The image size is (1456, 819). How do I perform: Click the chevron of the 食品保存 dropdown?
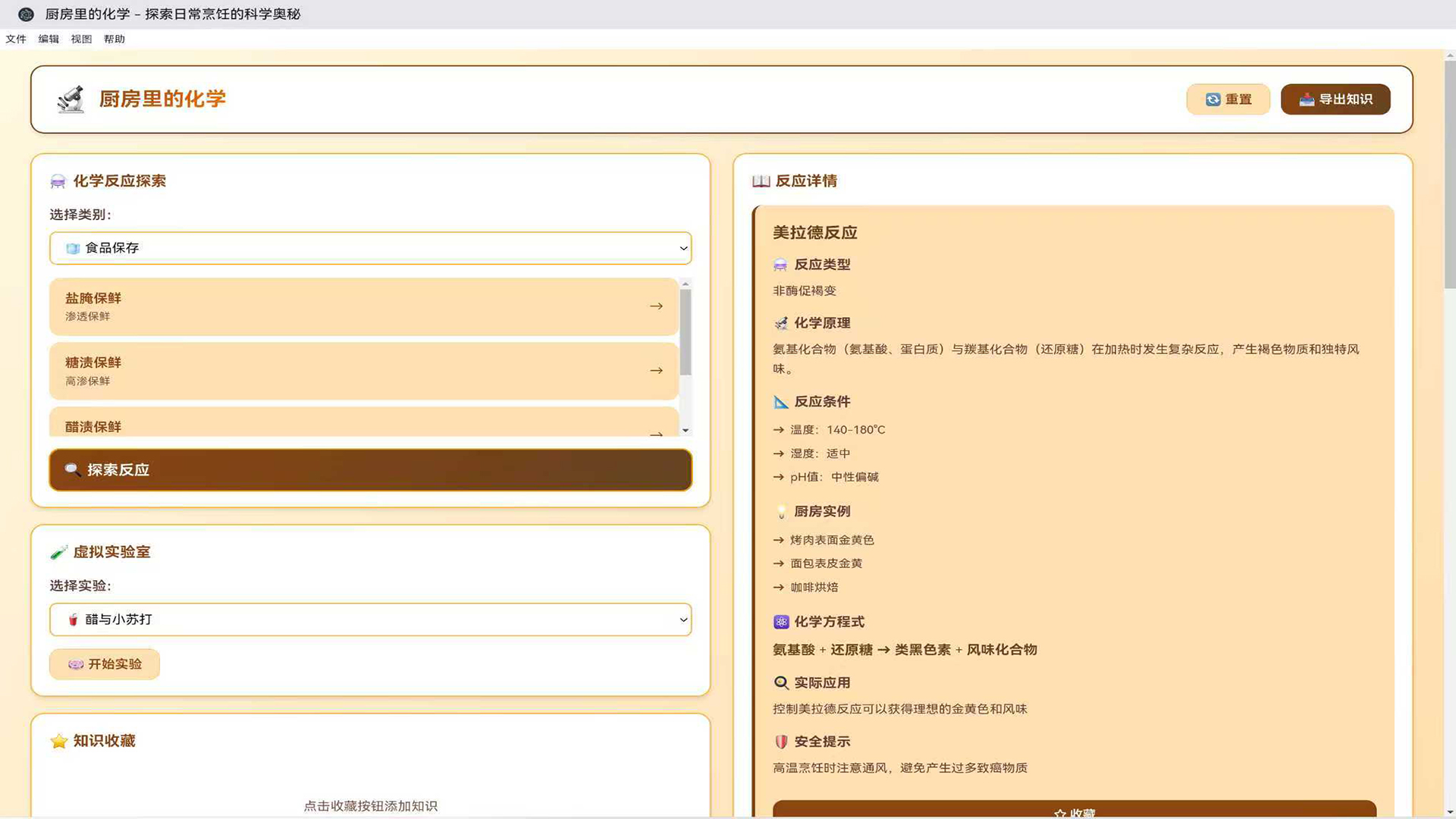(683, 249)
